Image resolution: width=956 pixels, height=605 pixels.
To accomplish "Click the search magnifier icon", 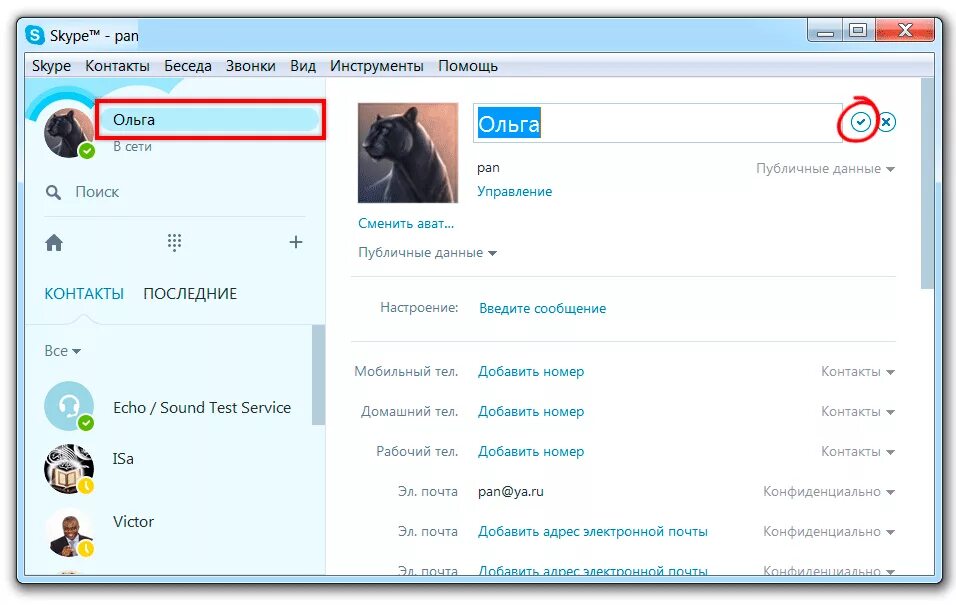I will click(53, 193).
